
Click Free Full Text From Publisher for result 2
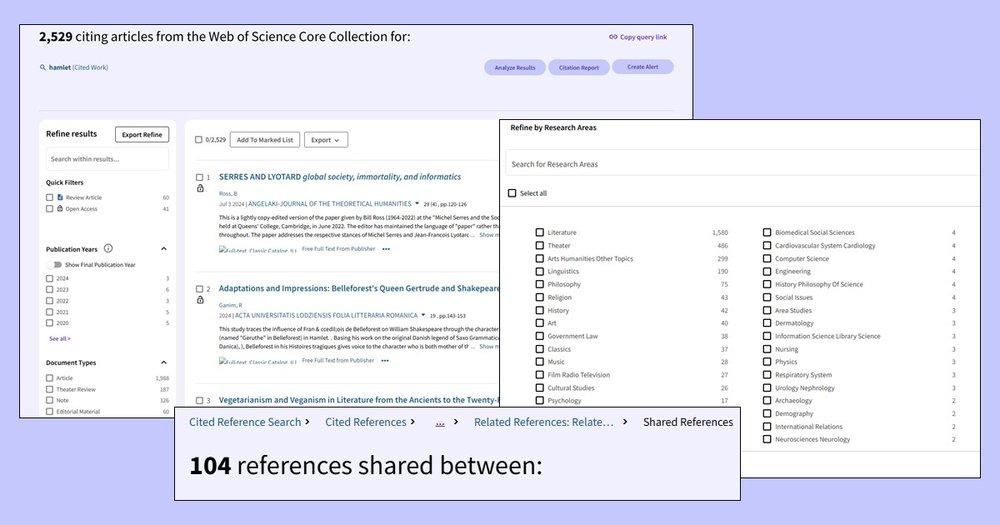pyautogui.click(x=338, y=360)
